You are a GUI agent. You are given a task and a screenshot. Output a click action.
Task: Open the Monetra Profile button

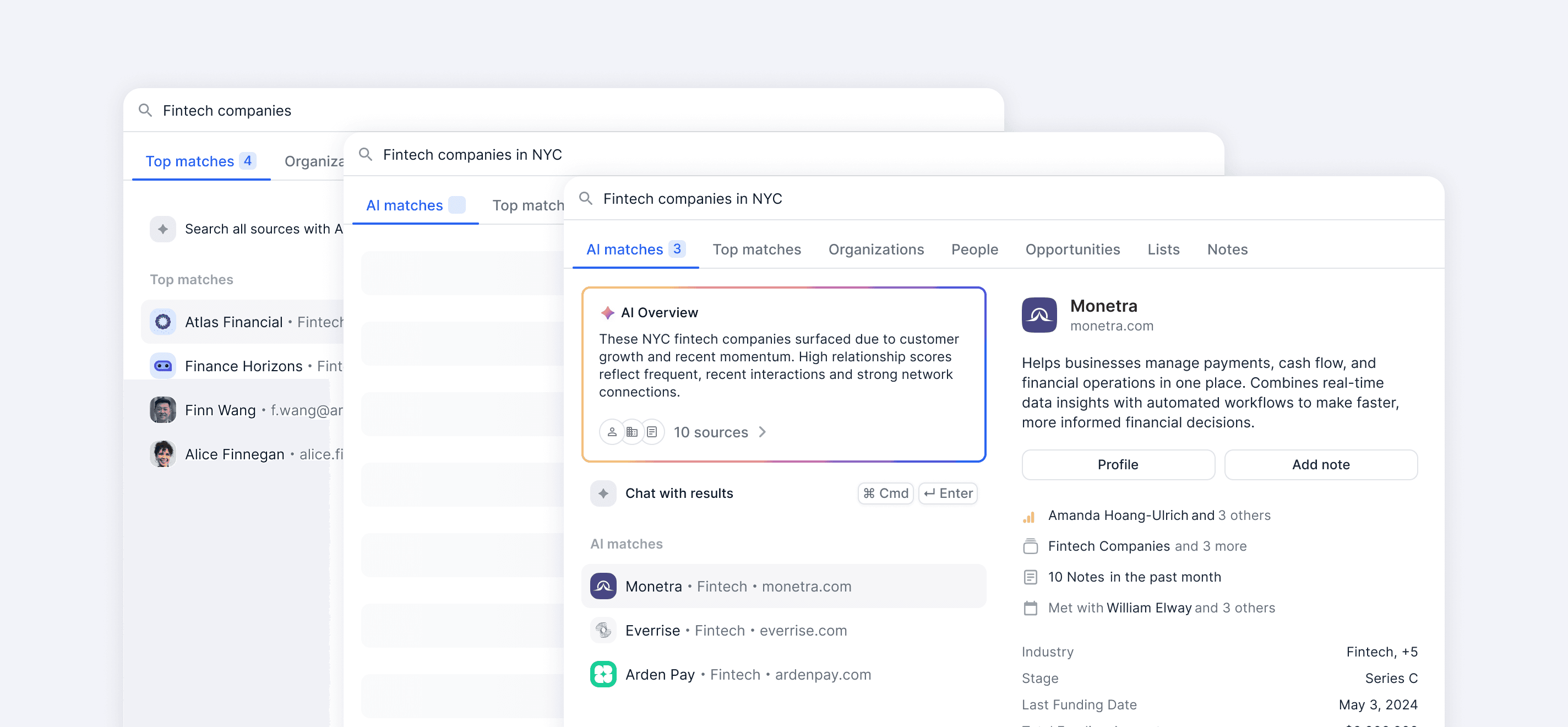coord(1118,465)
